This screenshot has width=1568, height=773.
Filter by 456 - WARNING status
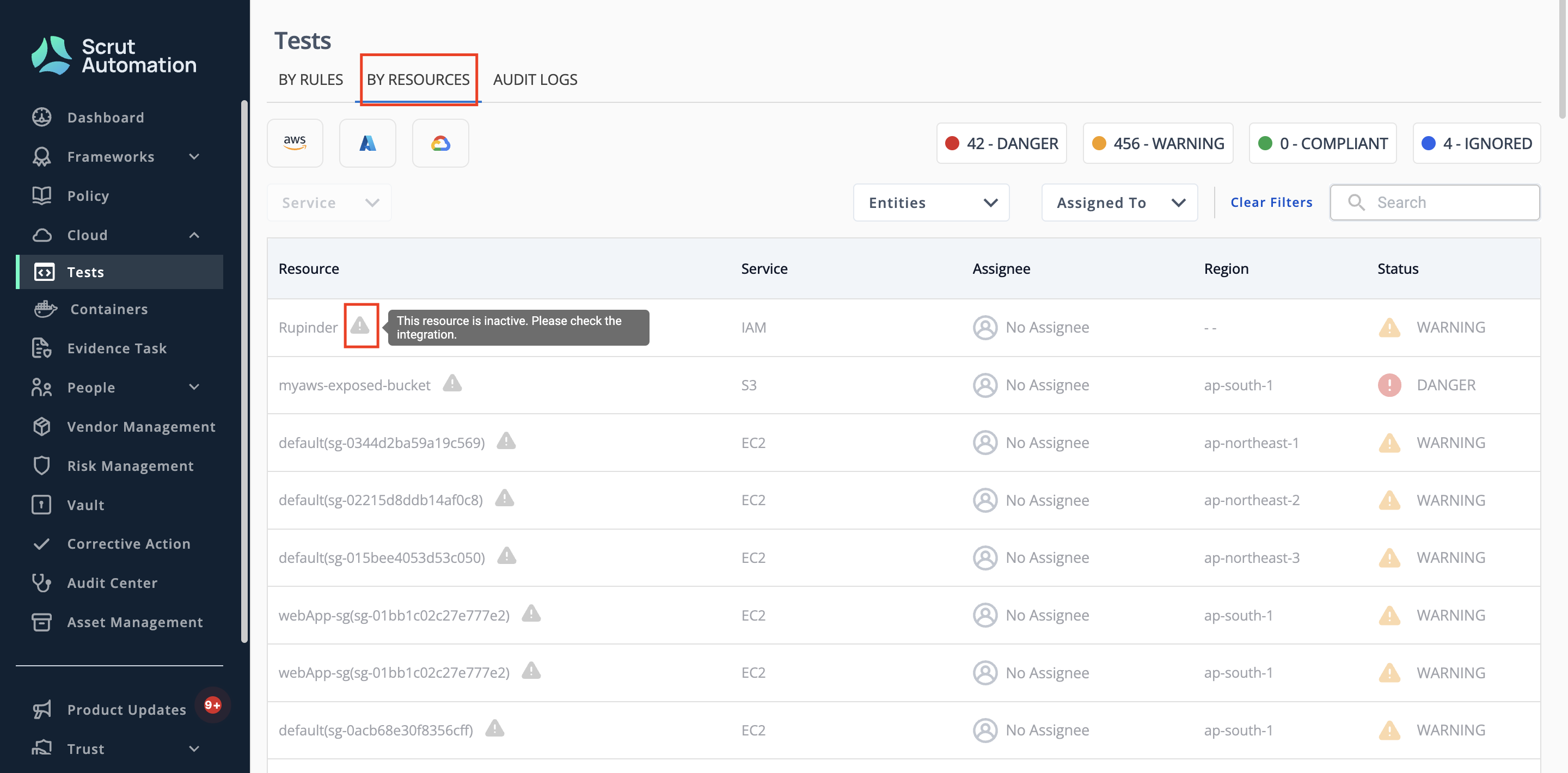coord(1157,143)
